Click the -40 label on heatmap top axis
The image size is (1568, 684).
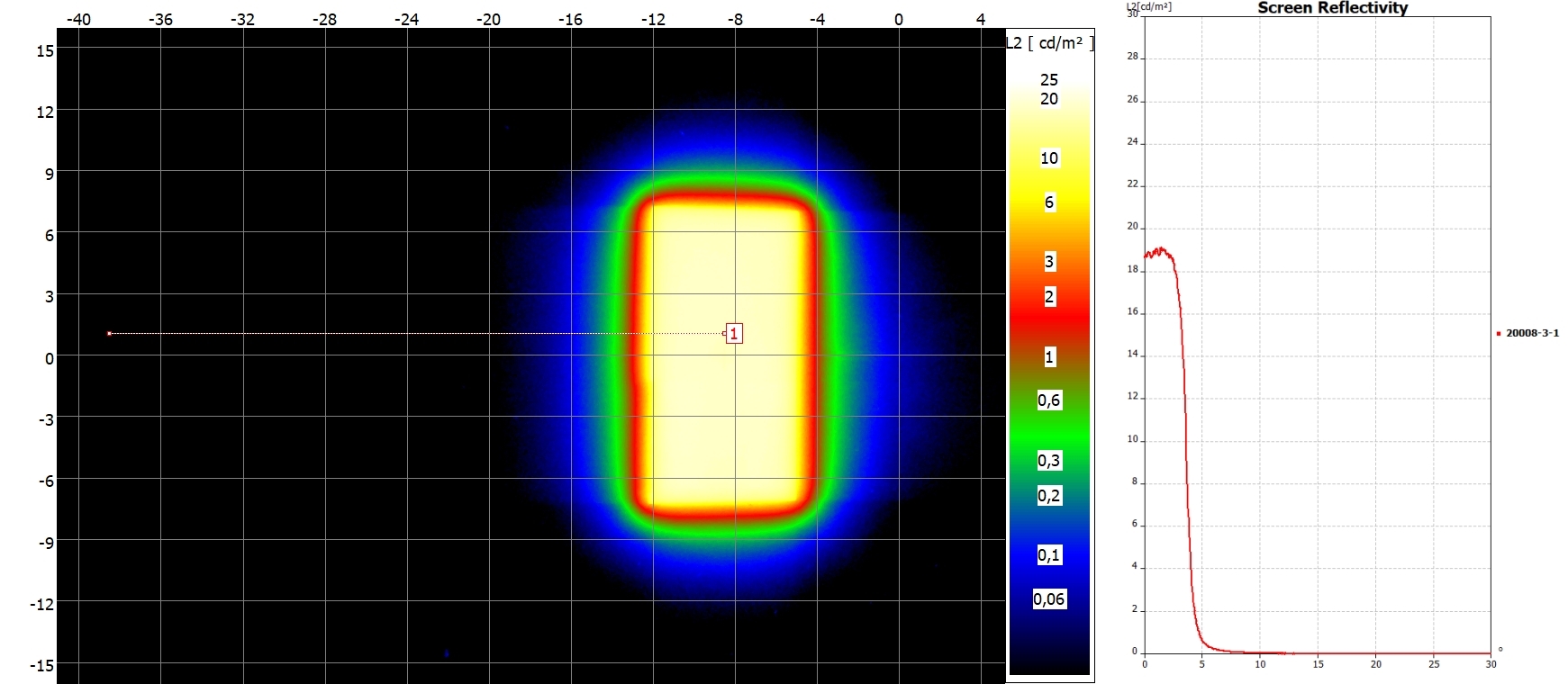point(79,19)
